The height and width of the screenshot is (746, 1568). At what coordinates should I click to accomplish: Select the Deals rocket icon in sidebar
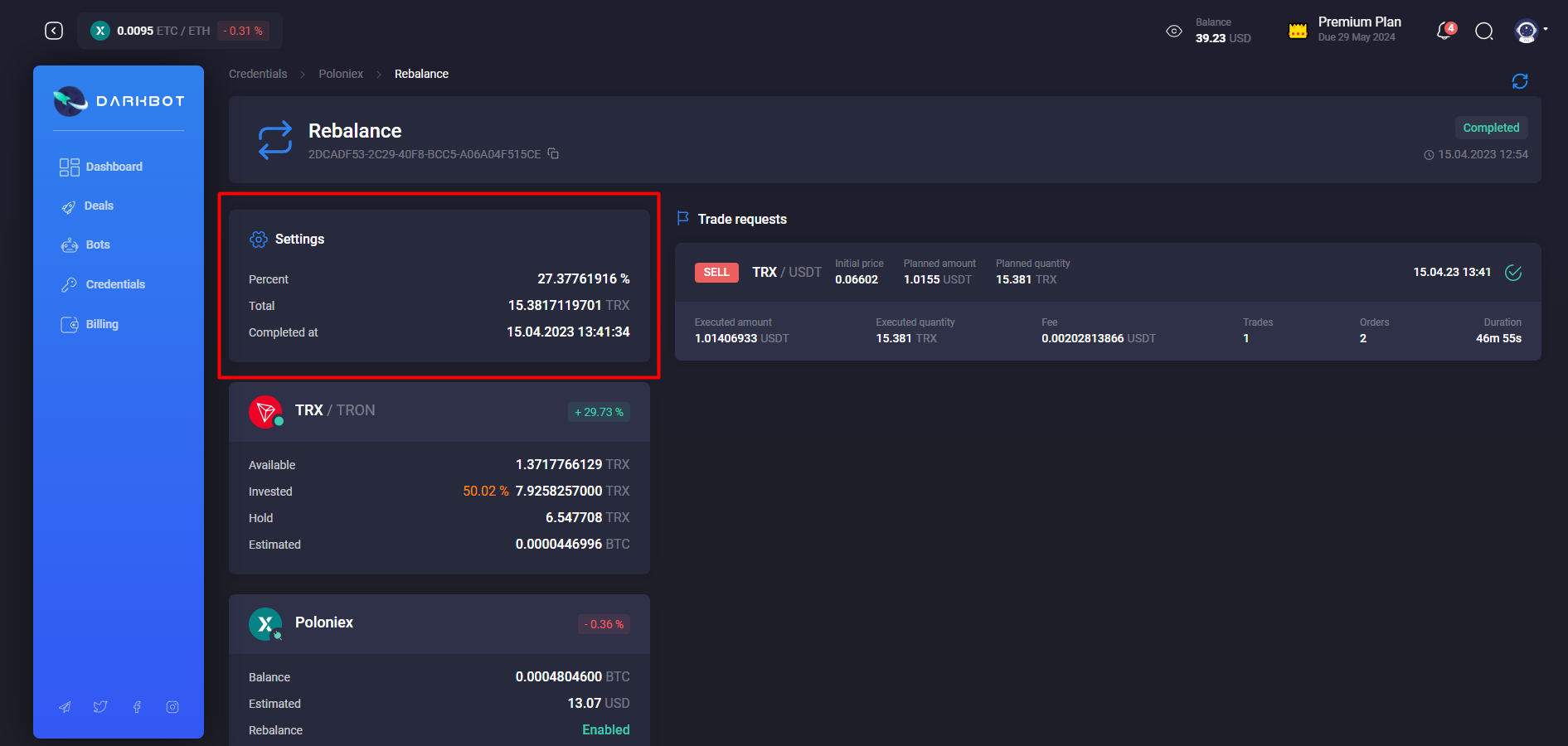(70, 206)
